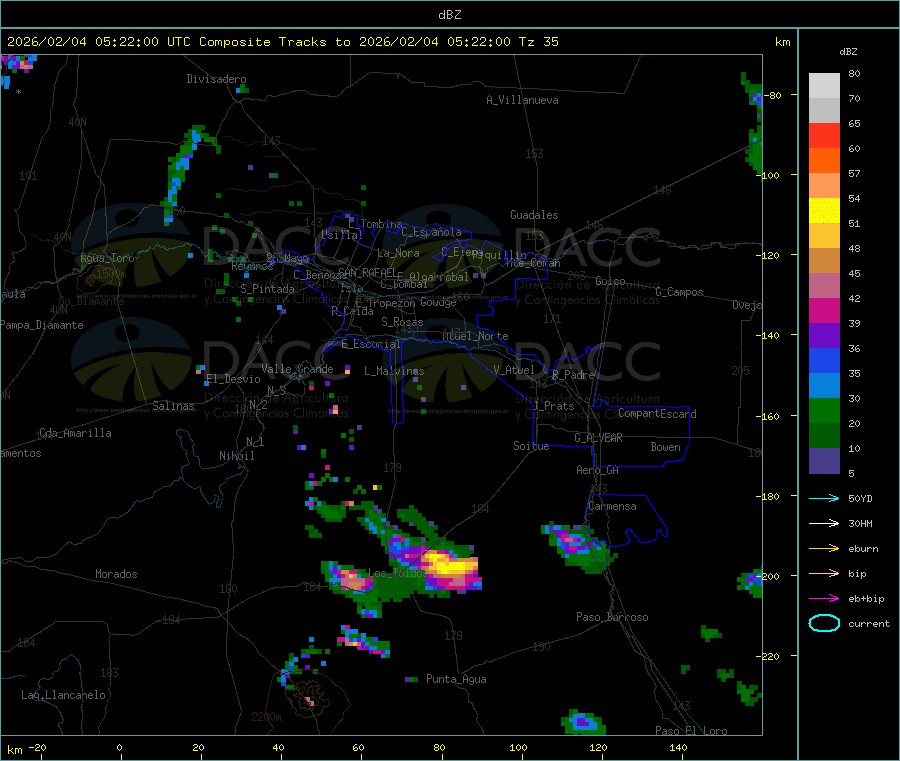Viewport: 900px width, 761px height.
Task: Pick the purple swatch between 39 and 36
Action: tap(824, 336)
